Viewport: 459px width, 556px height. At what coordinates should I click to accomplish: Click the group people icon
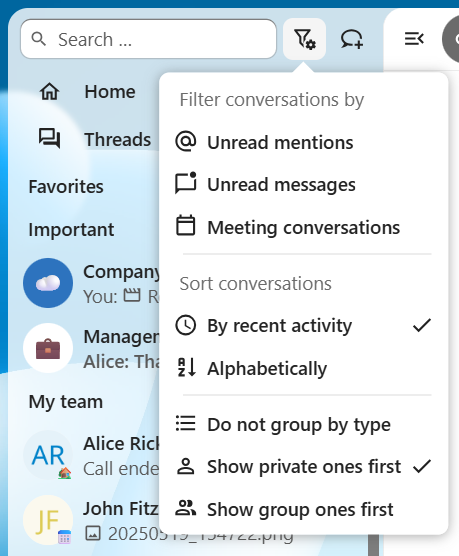tap(186, 508)
